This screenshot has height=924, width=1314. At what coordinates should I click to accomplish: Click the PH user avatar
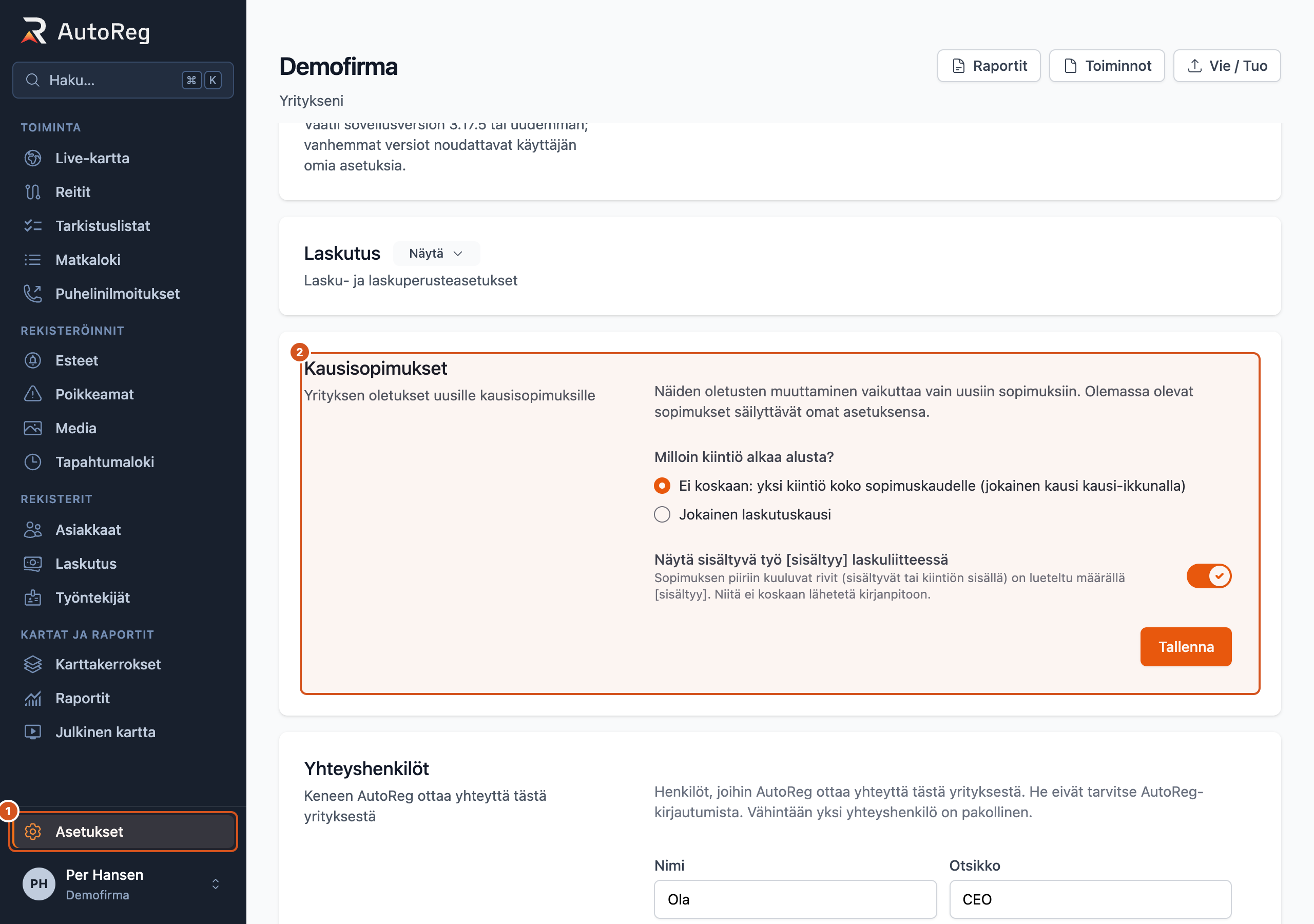(x=39, y=884)
